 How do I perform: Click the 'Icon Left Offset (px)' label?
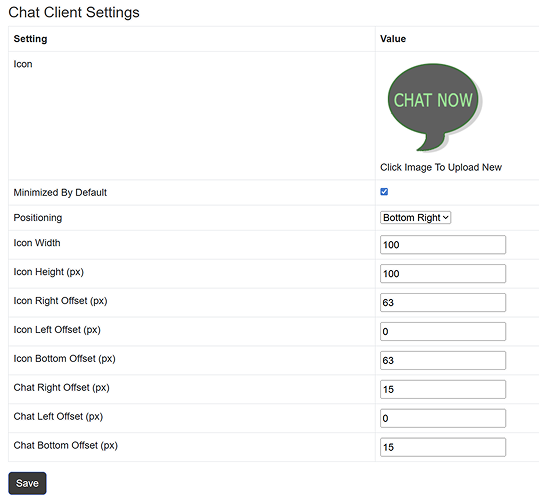pyautogui.click(x=57, y=330)
